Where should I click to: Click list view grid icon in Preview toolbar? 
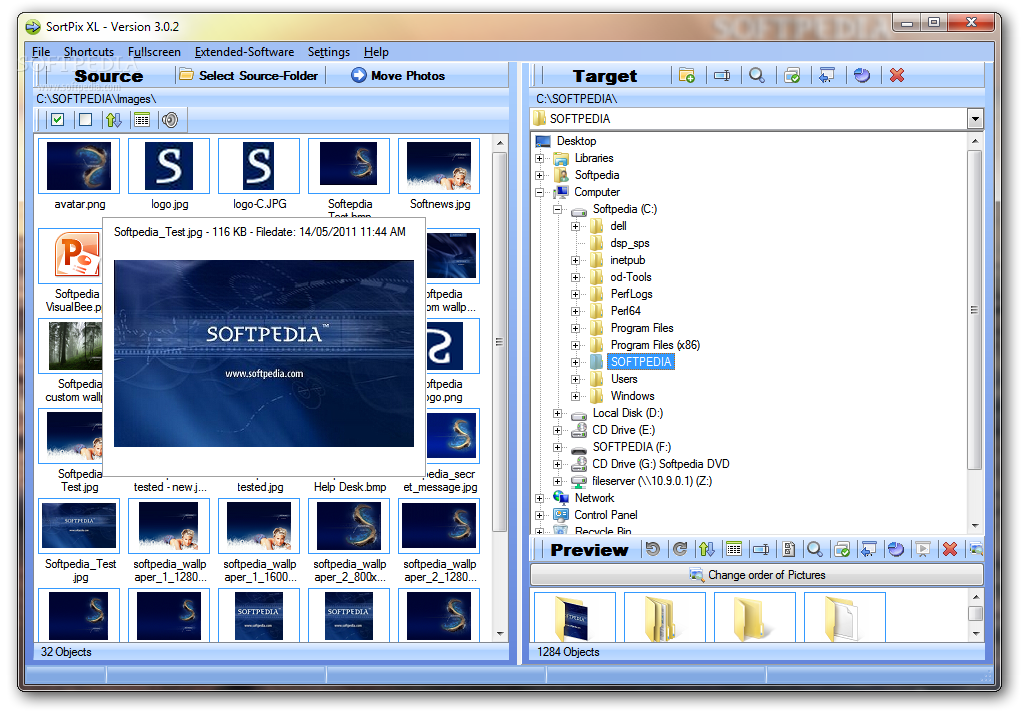tap(734, 550)
